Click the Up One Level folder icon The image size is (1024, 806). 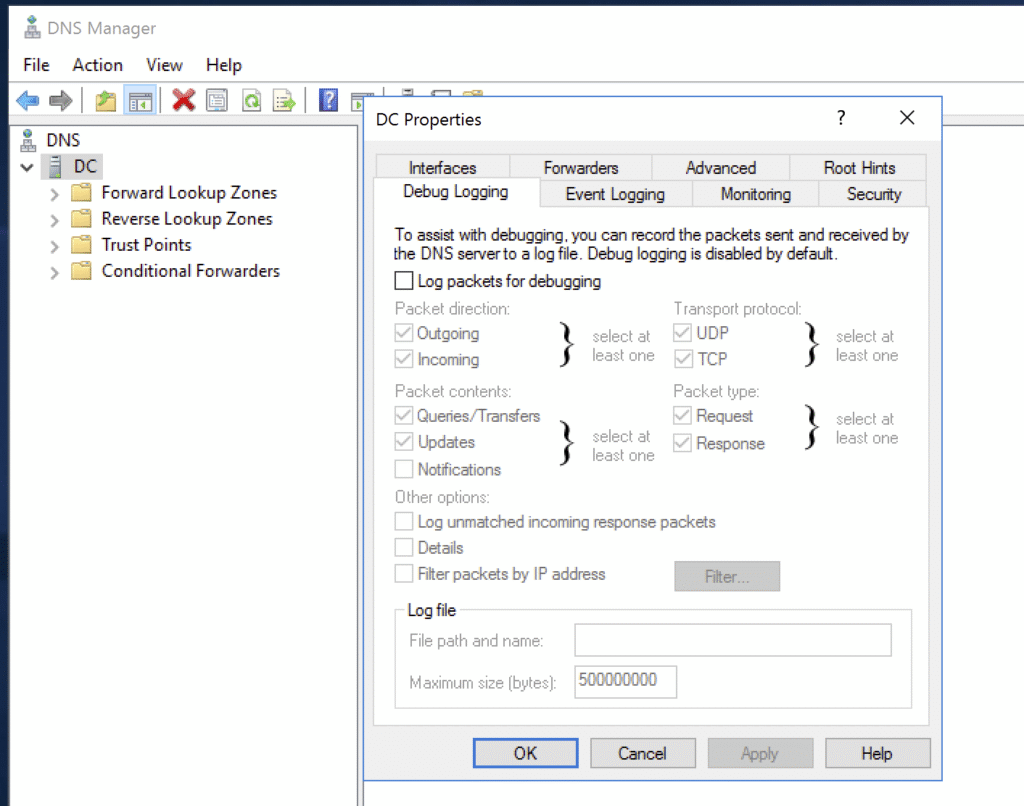105,100
